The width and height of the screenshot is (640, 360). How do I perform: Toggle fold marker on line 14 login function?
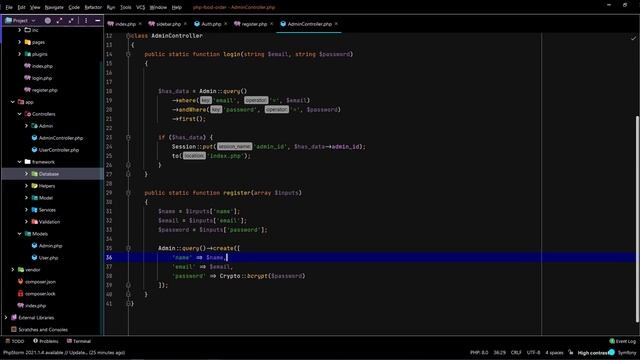click(128, 54)
